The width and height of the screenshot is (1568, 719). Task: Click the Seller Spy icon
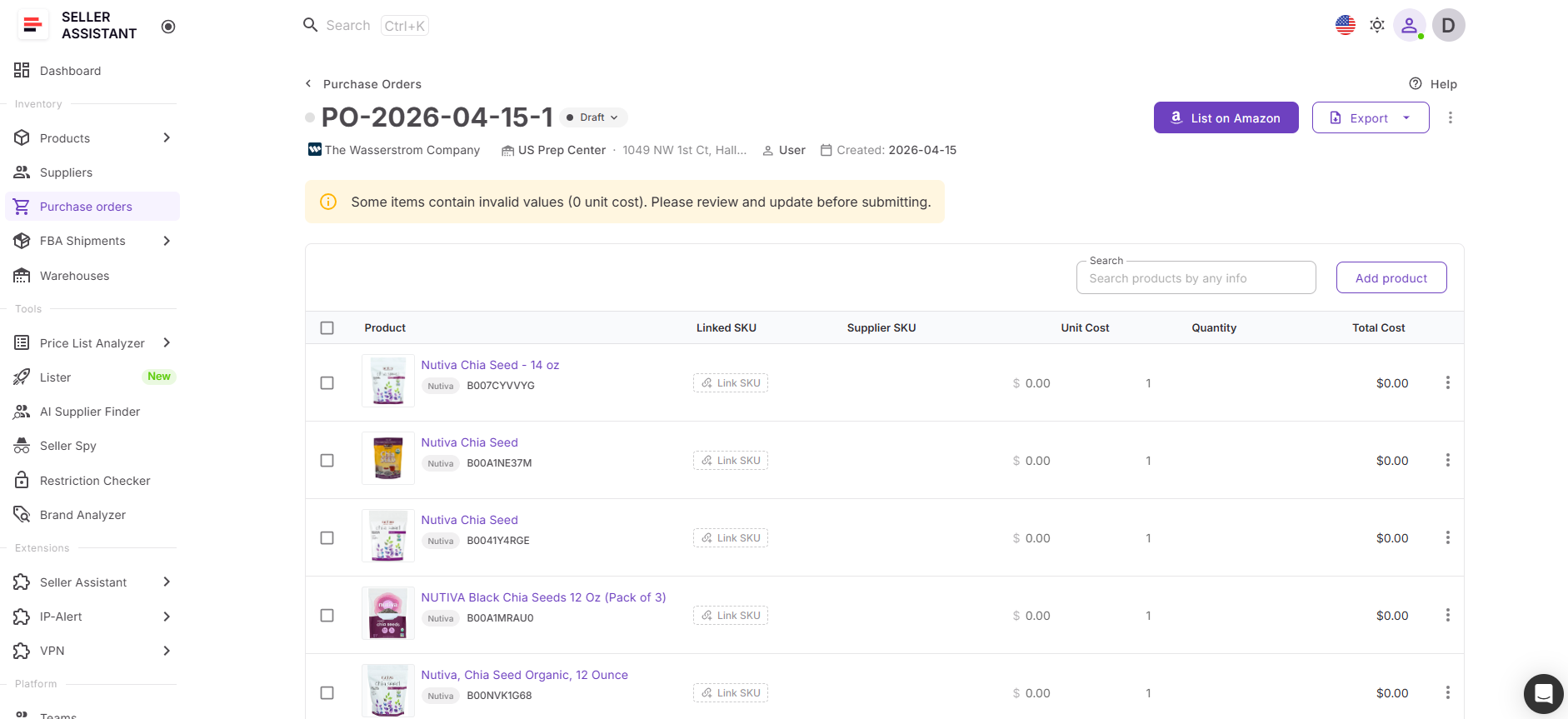point(22,446)
